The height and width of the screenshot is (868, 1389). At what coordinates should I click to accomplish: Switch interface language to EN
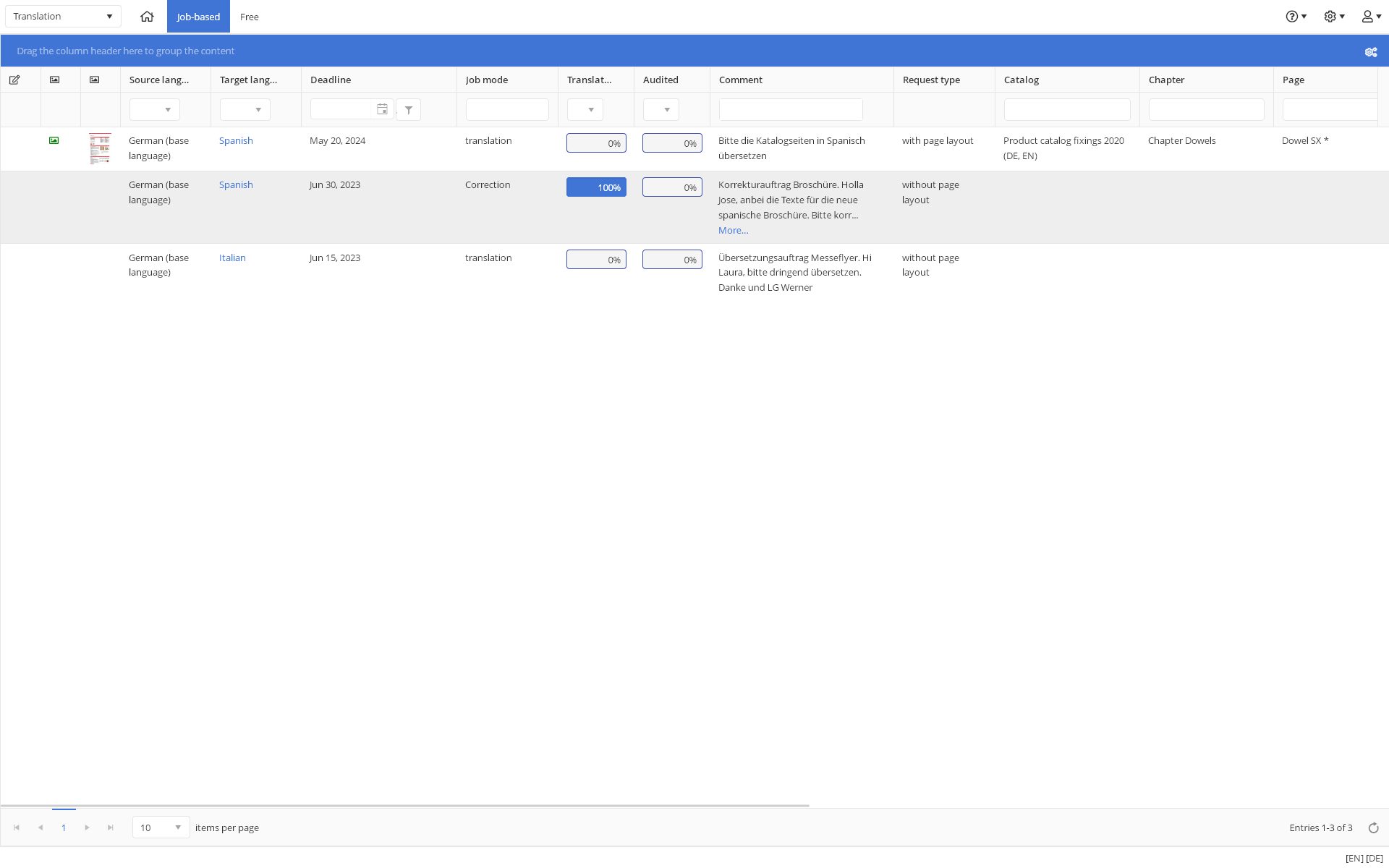(x=1354, y=859)
